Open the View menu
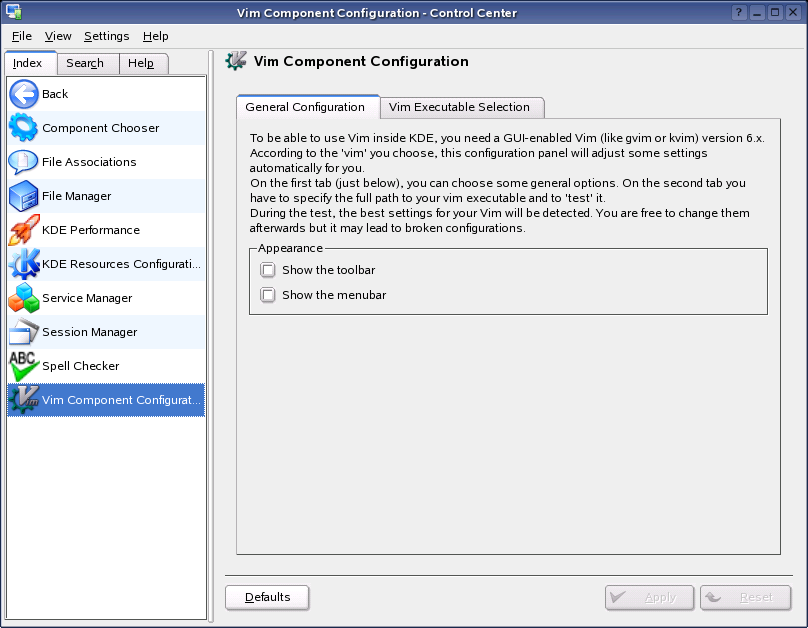This screenshot has width=808, height=628. coord(58,36)
